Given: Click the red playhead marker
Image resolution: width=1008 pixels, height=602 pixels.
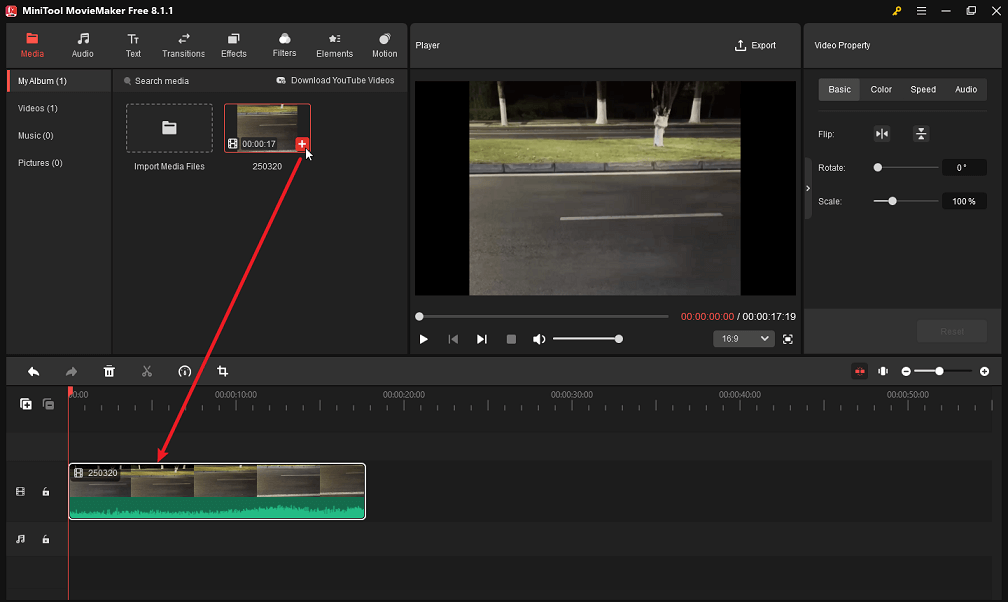Looking at the screenshot, I should [x=70, y=391].
